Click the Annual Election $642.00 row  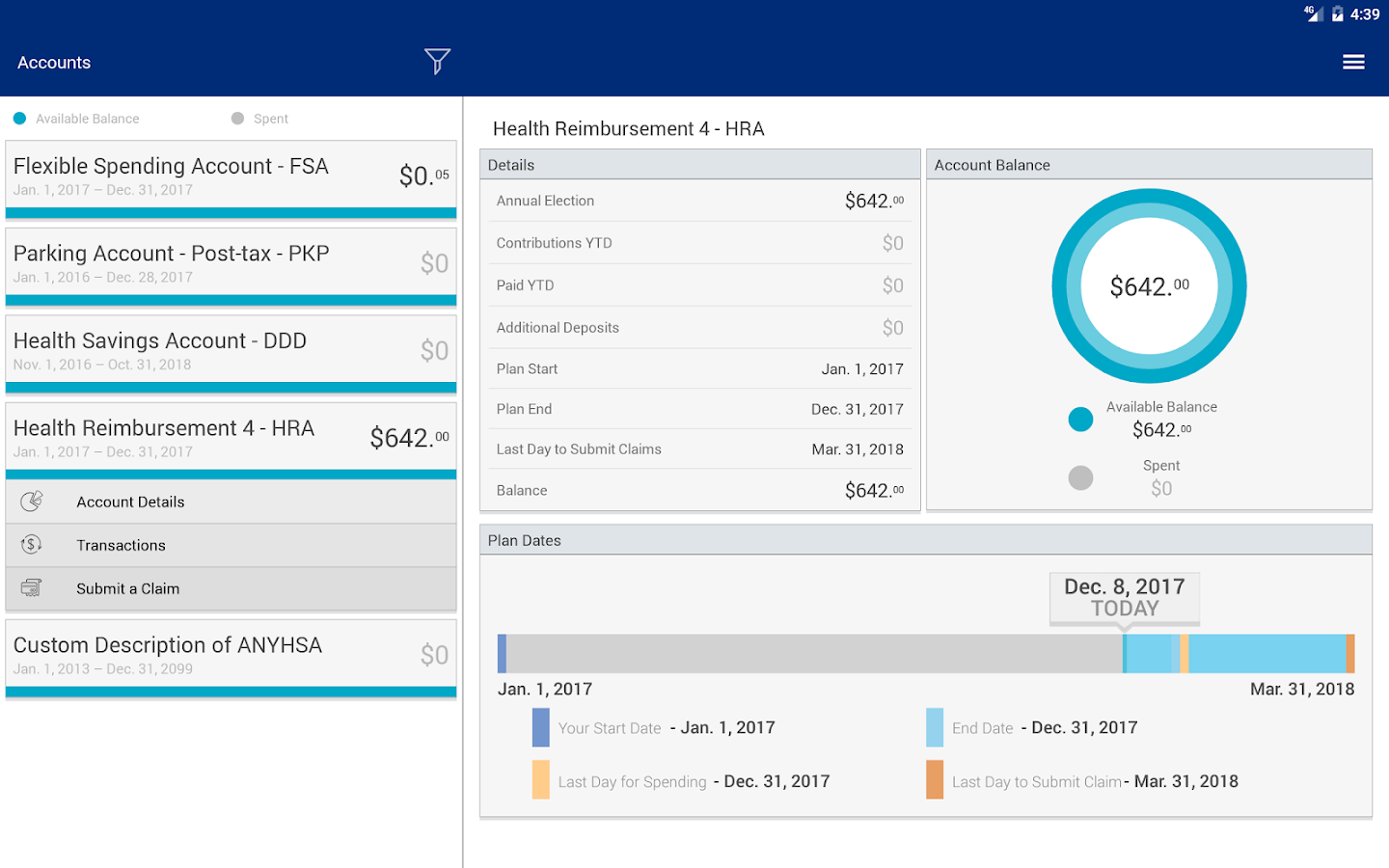click(700, 201)
